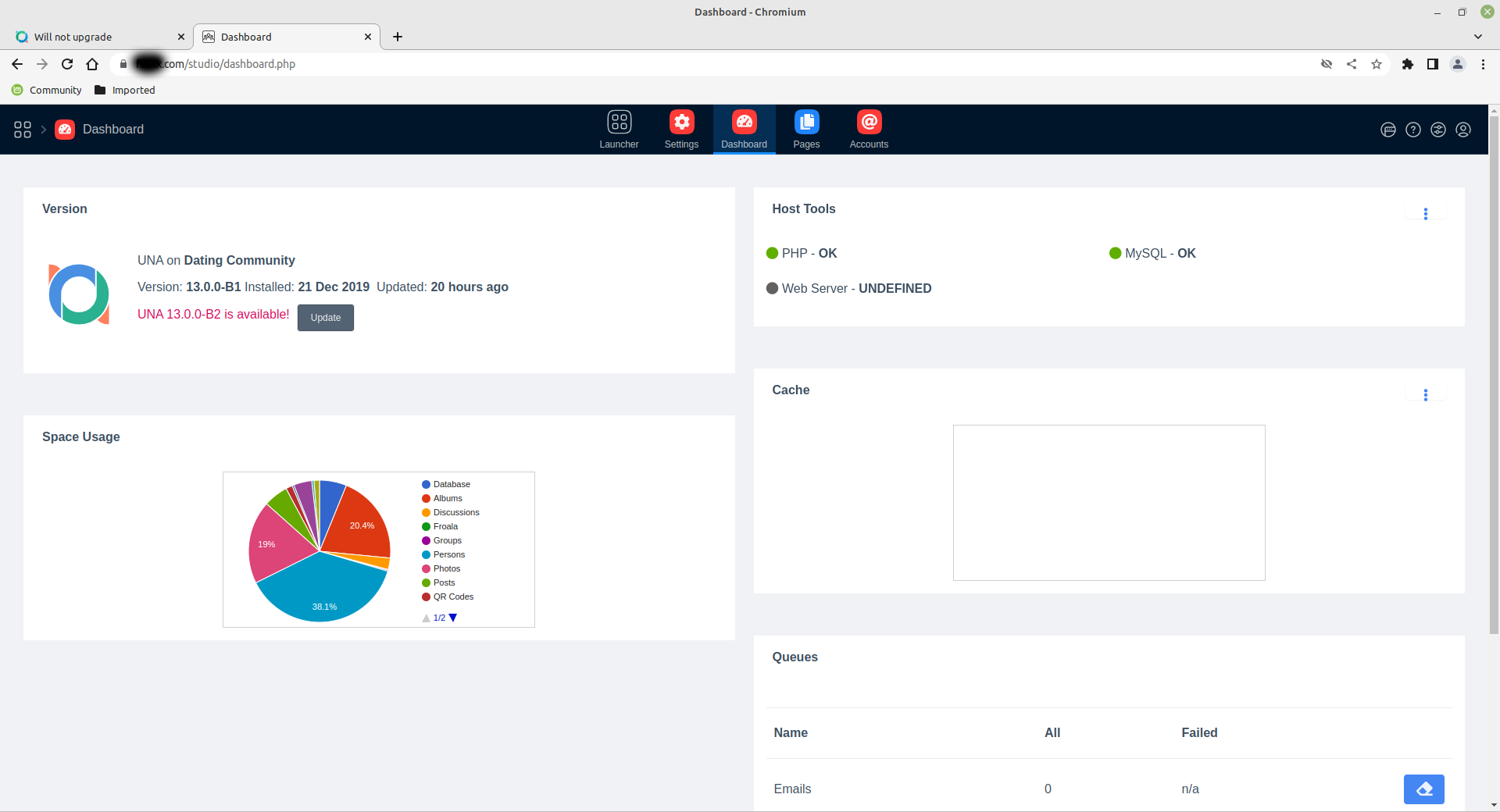Image resolution: width=1500 pixels, height=812 pixels.
Task: Go to next legend page arrow
Action: click(x=453, y=618)
